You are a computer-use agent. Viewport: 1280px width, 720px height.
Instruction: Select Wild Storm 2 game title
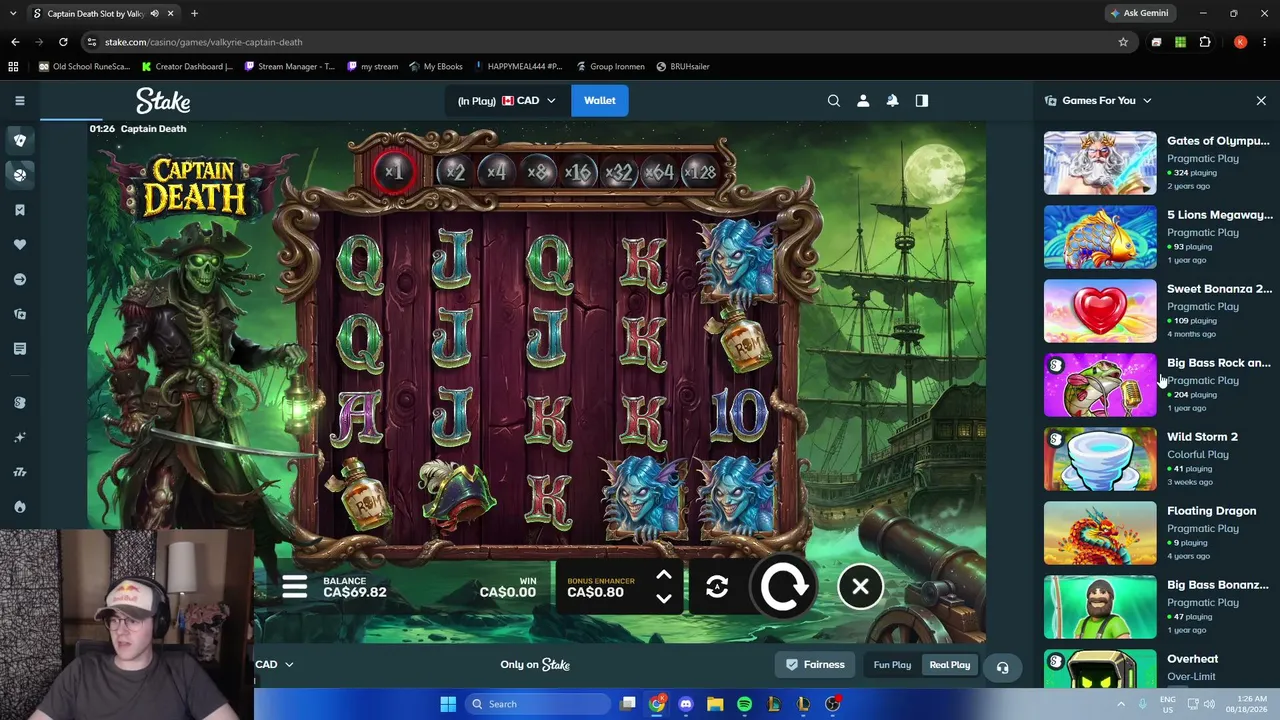[x=1202, y=437]
